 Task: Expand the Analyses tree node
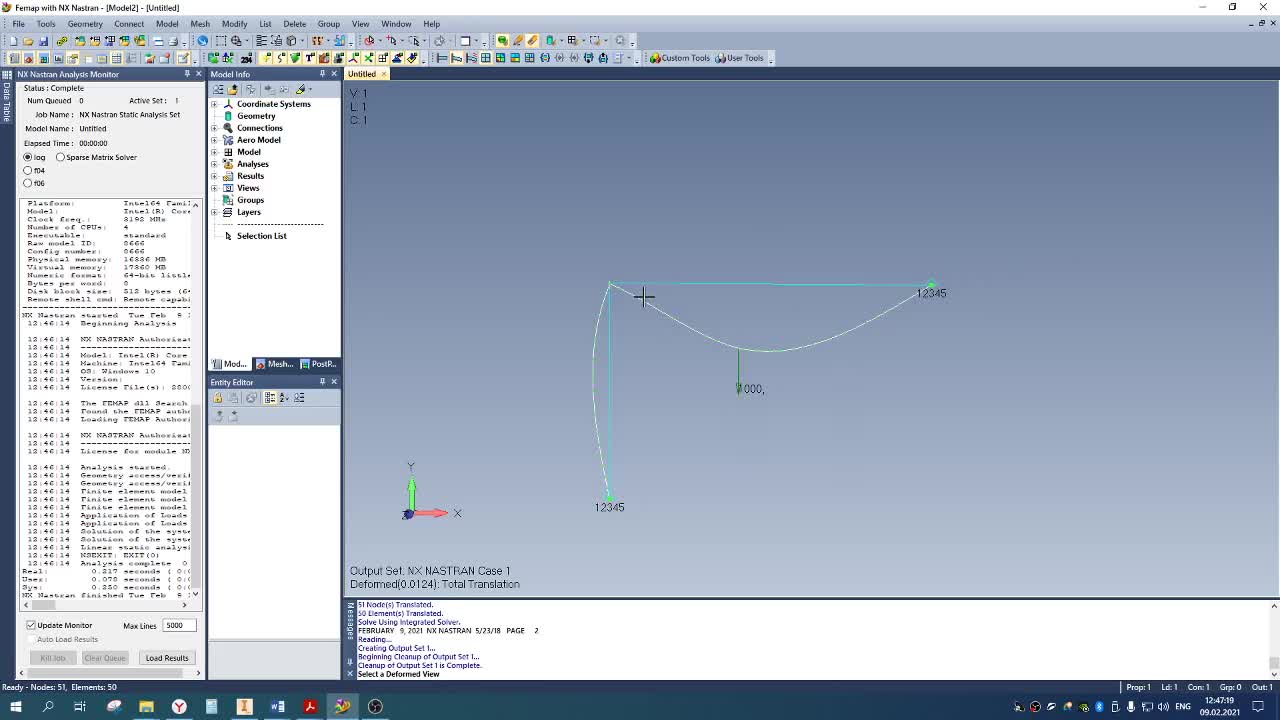(215, 164)
